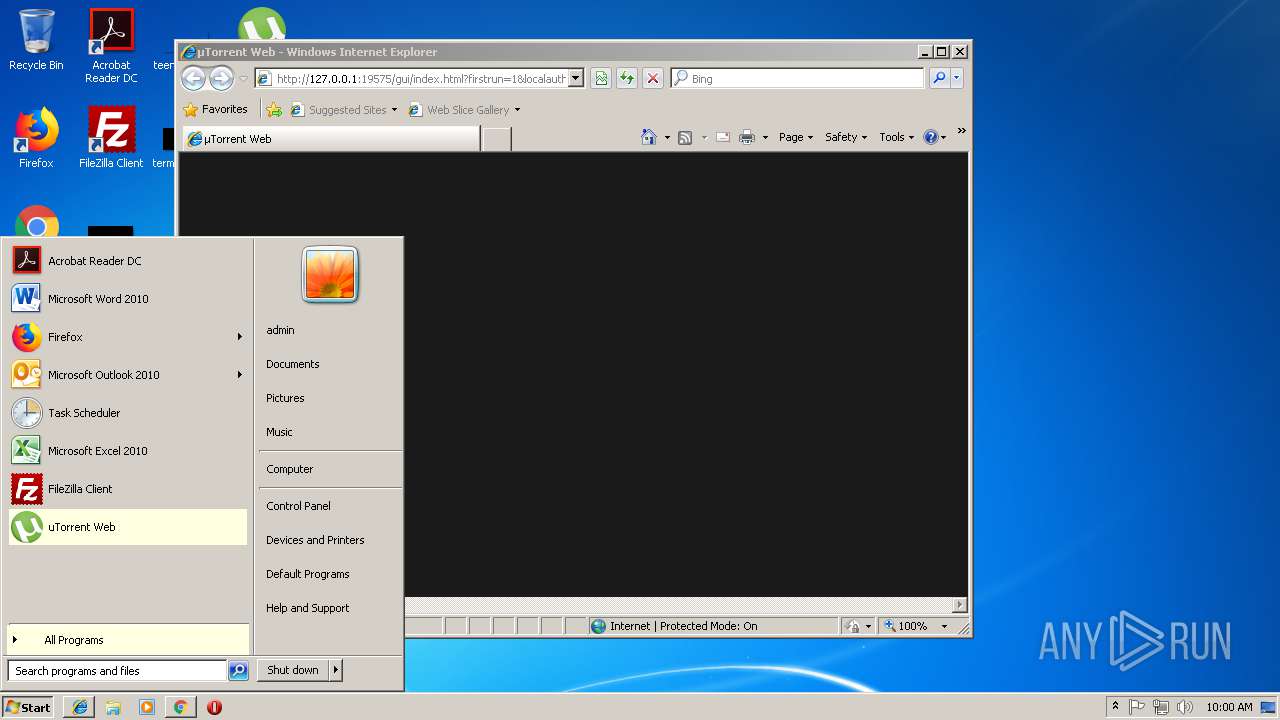Launch Task Scheduler from Start menu

[127, 413]
